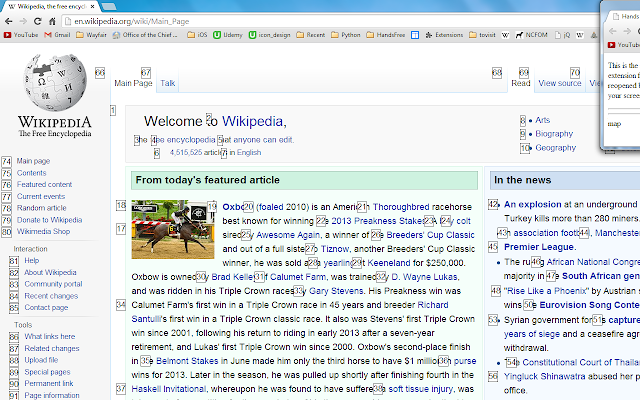Image resolution: width=640 pixels, height=400 pixels.
Task: Open the iOS bookmarks folder
Action: (197, 35)
